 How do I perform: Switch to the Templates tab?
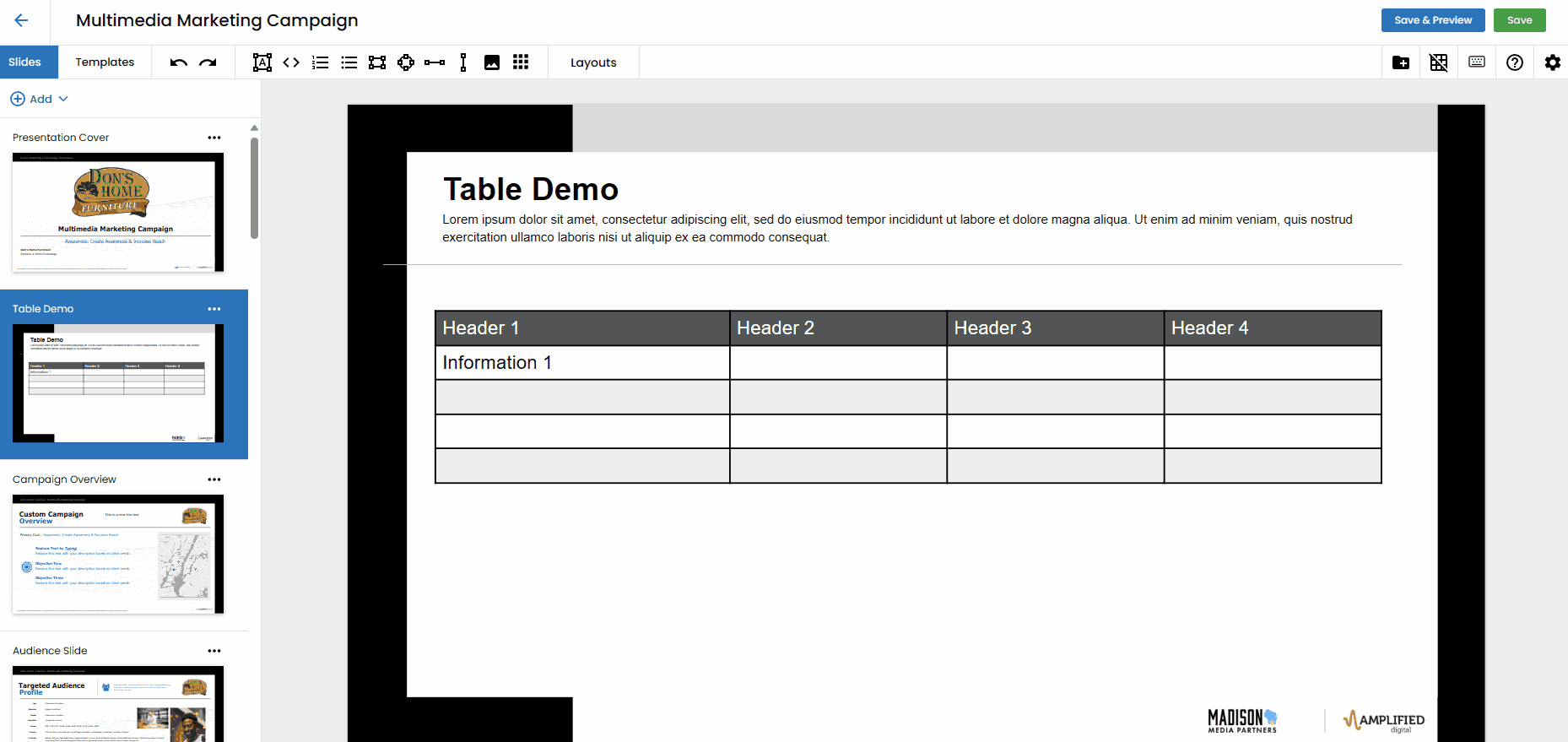(105, 62)
